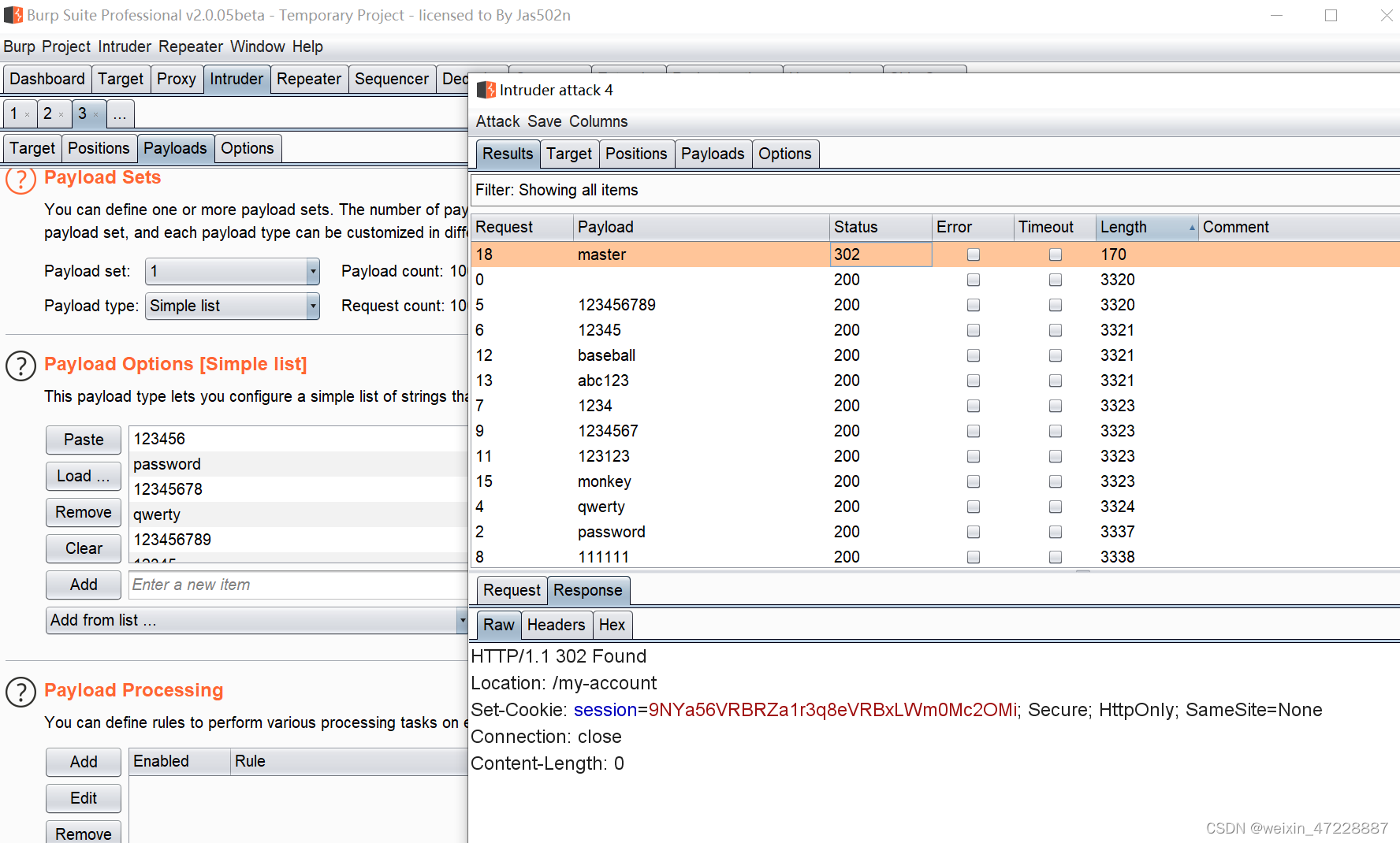Show the Request tab of selected item

512,590
